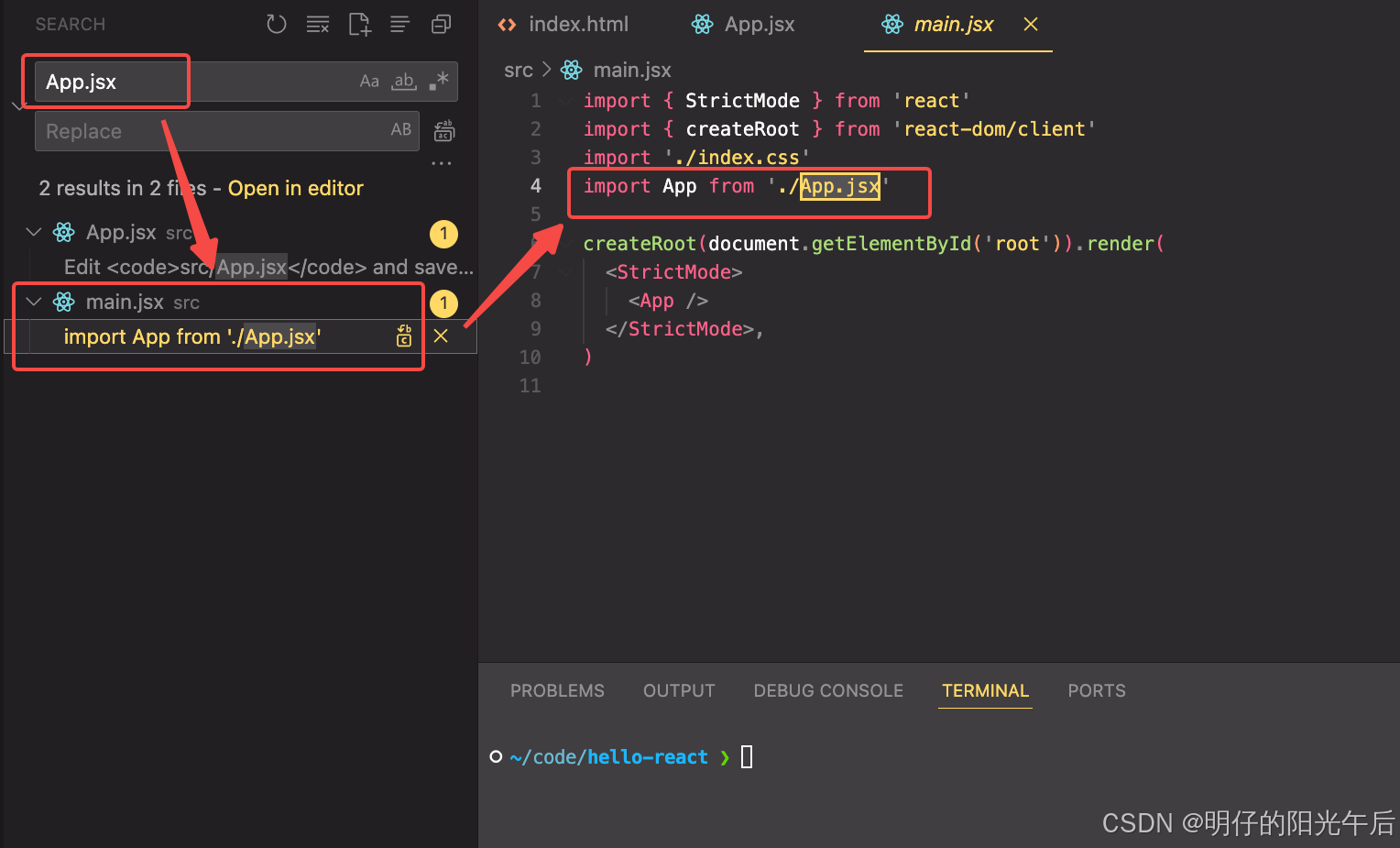Viewport: 1400px width, 848px height.
Task: Select the TERMINAL tab
Action: point(986,690)
